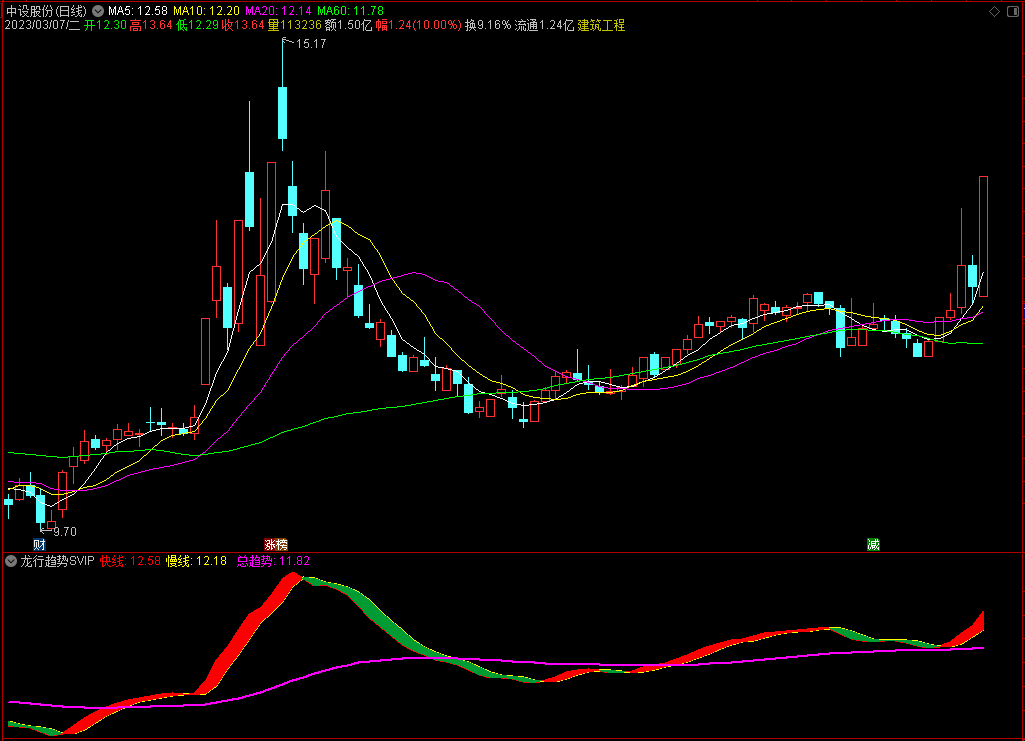Open the dropdown beside 中设股份(日线)
Viewport: 1025px width, 741px height.
coord(98,11)
